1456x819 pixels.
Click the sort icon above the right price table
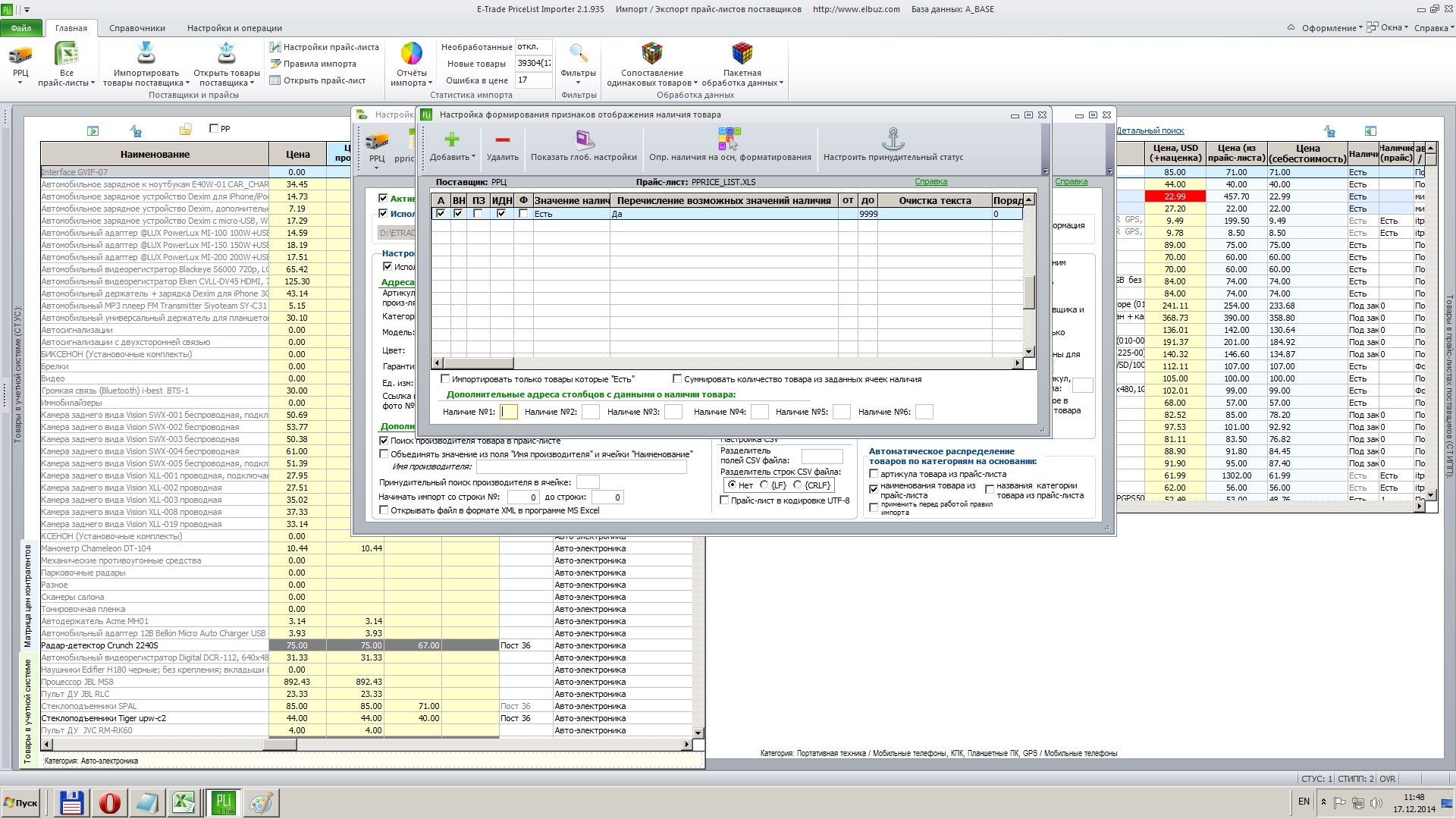(1329, 130)
